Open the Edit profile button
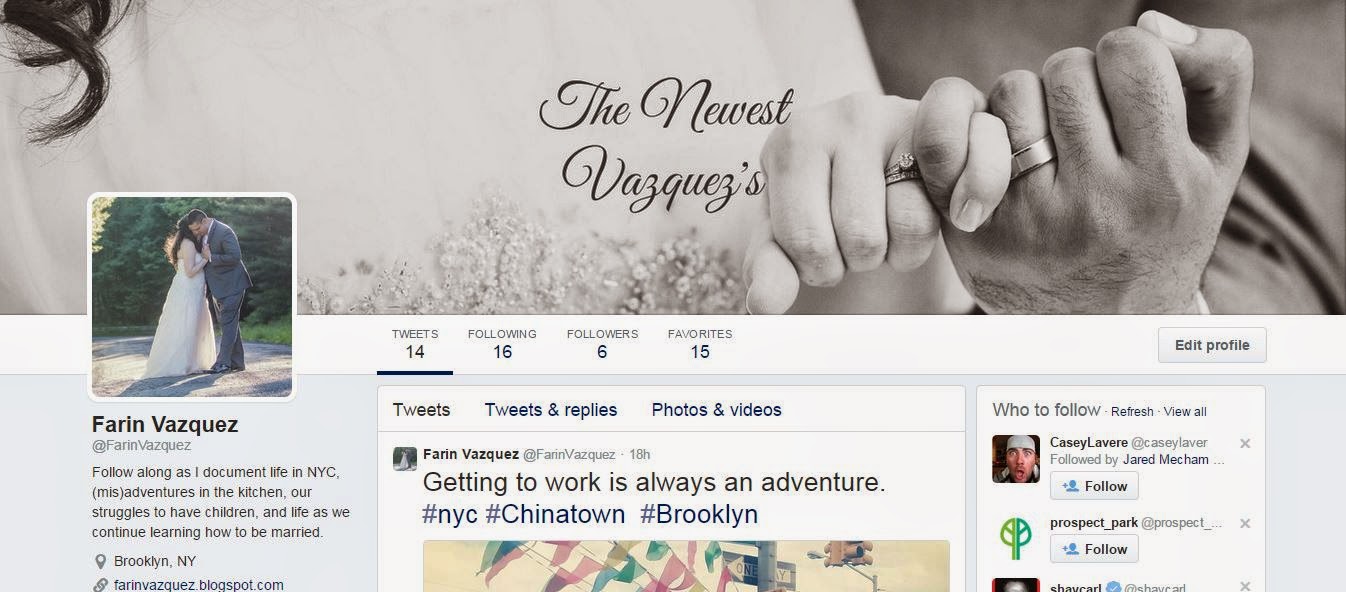The height and width of the screenshot is (592, 1346). point(1212,345)
